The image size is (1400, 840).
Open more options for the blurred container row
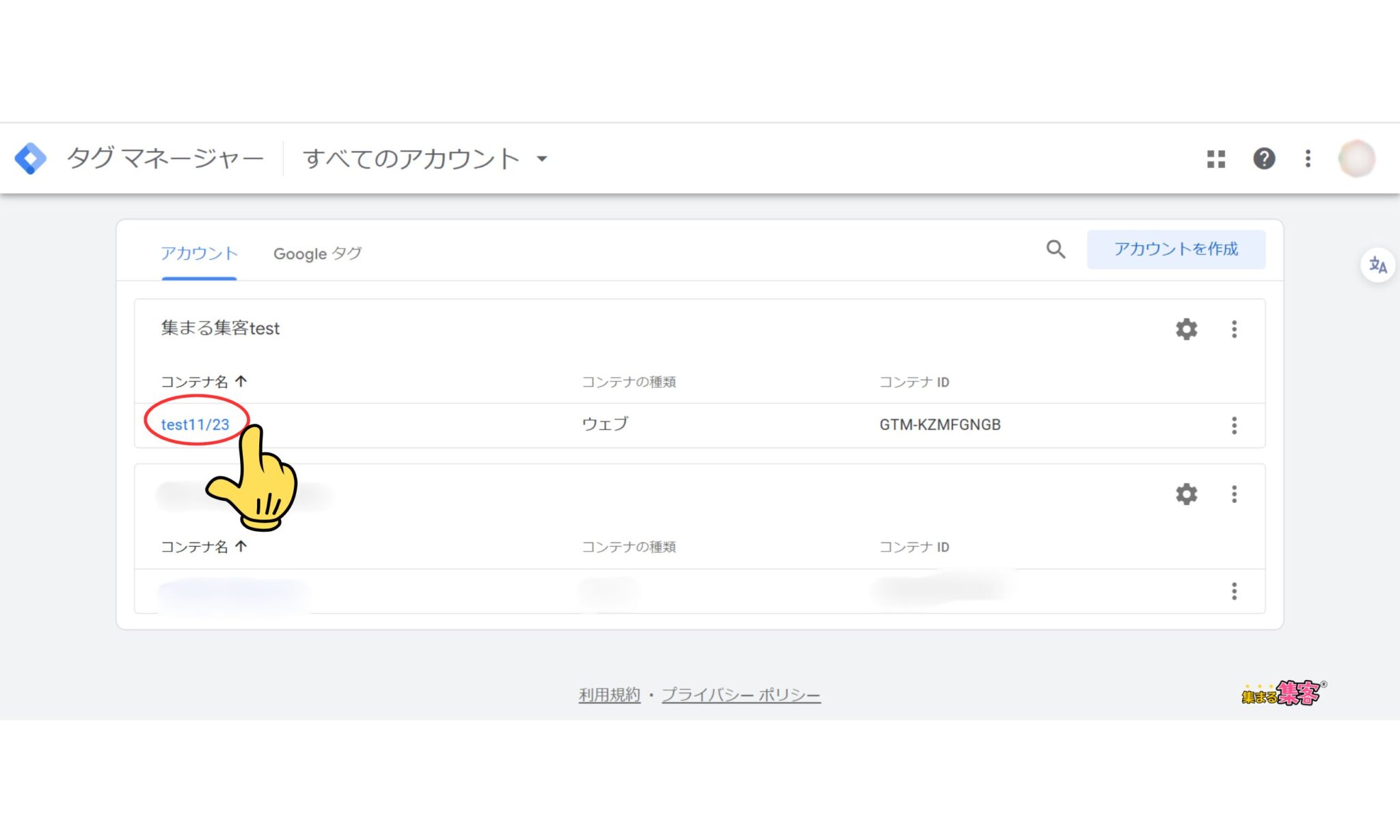(1234, 591)
